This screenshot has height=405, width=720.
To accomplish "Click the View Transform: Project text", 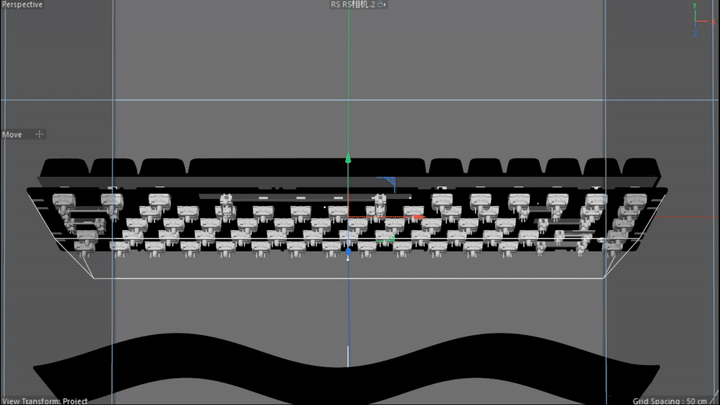I will [x=45, y=401].
